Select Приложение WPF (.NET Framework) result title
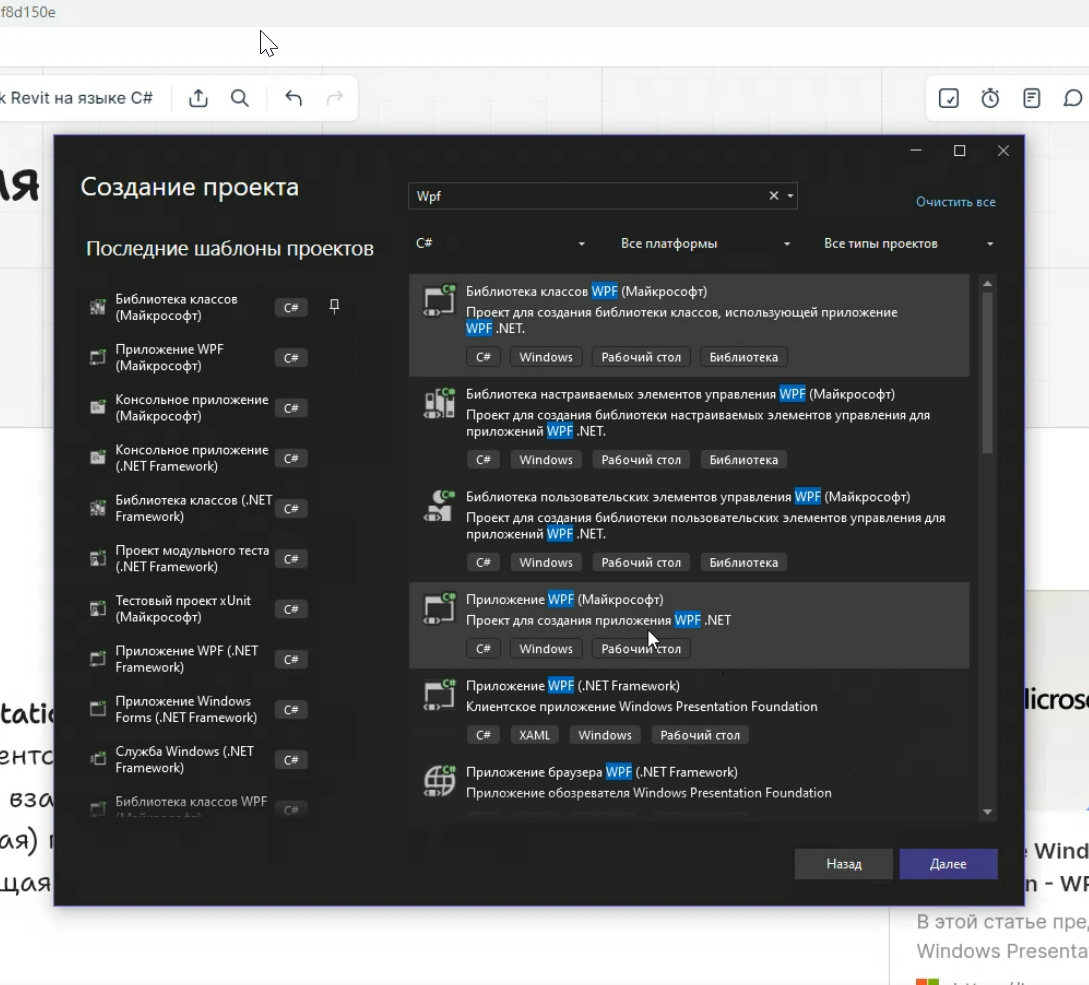This screenshot has width=1089, height=985. point(572,686)
